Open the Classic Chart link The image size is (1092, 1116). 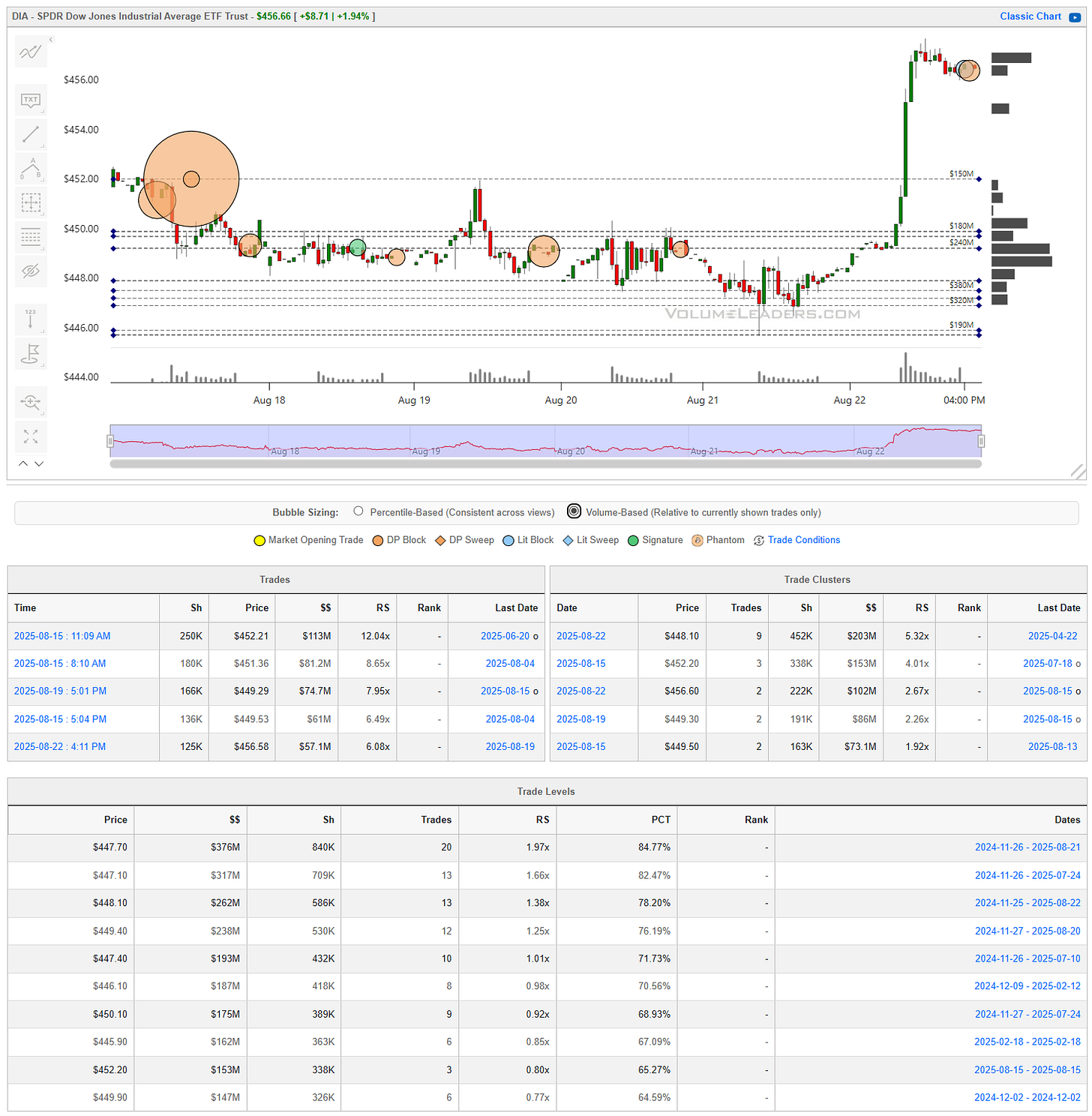[1030, 16]
